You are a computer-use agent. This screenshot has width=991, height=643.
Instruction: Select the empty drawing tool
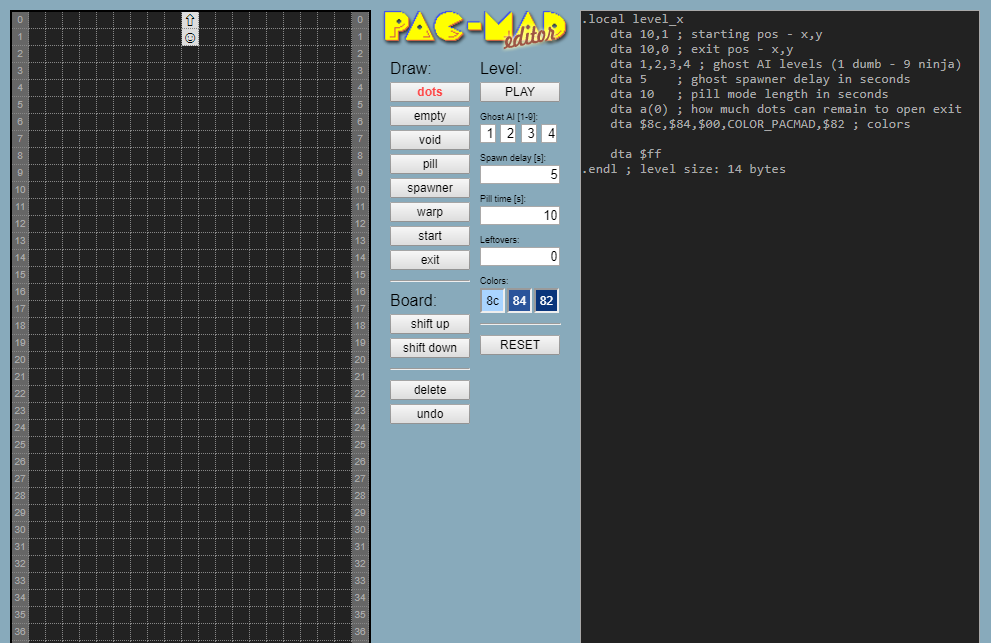point(429,115)
